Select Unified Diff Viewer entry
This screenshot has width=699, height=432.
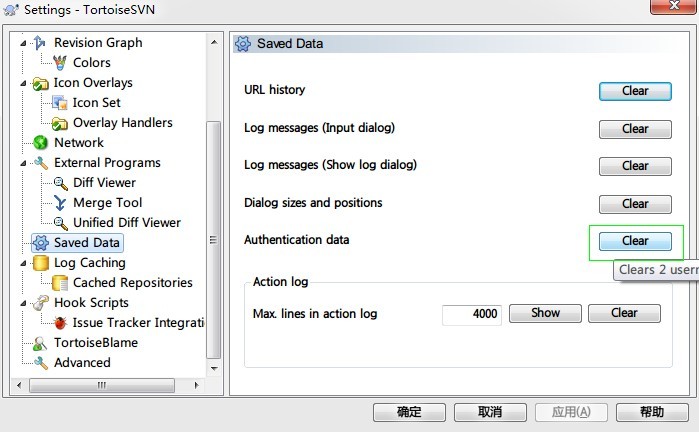pyautogui.click(x=127, y=222)
